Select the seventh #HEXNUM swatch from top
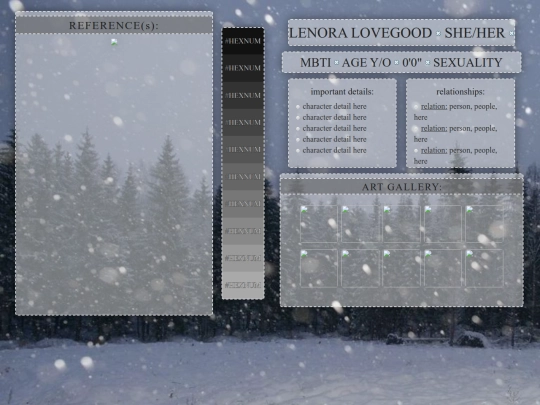Screen dimensions: 540x405 point(243,204)
